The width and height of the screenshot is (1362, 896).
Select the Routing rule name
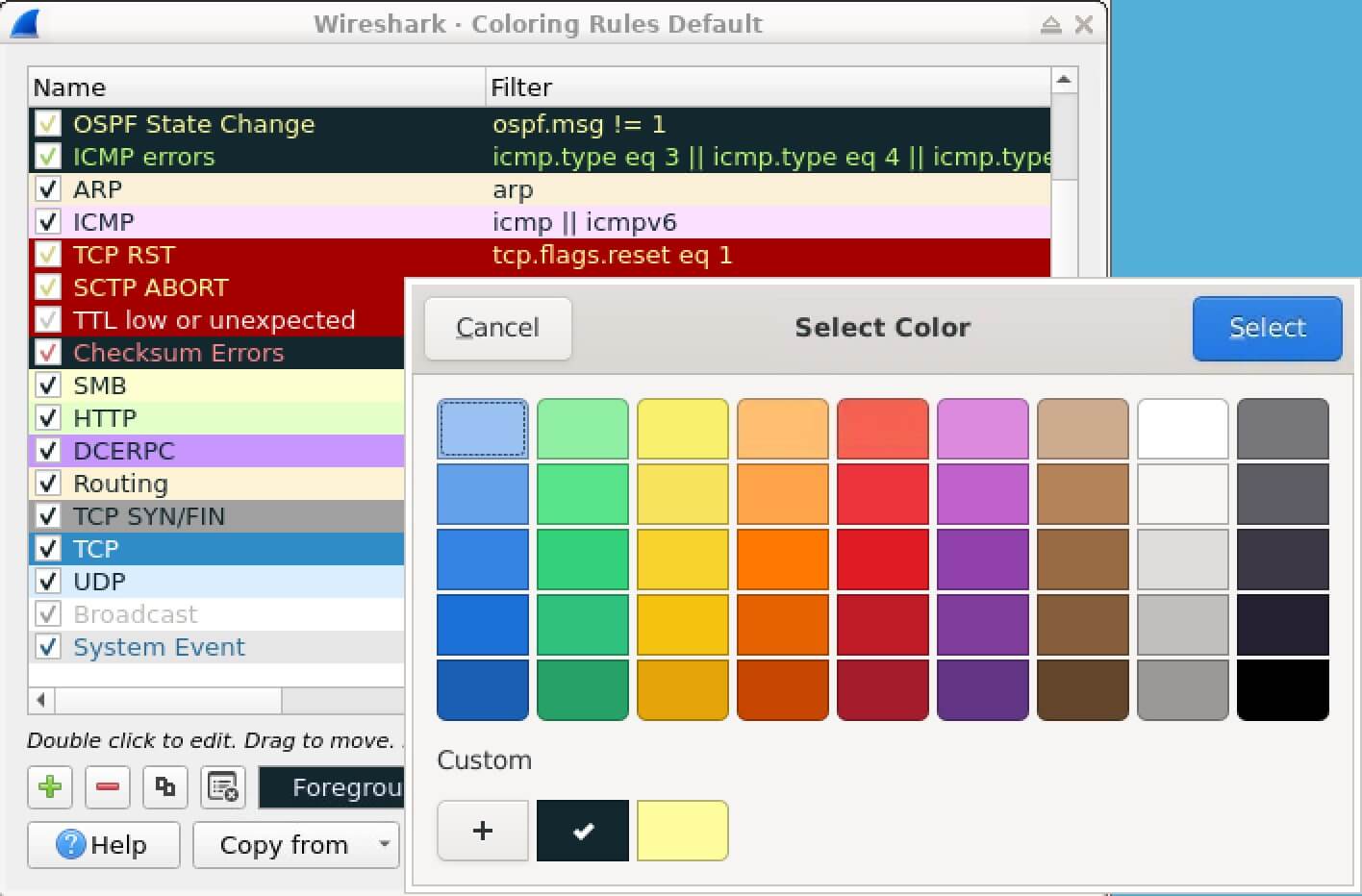120,484
